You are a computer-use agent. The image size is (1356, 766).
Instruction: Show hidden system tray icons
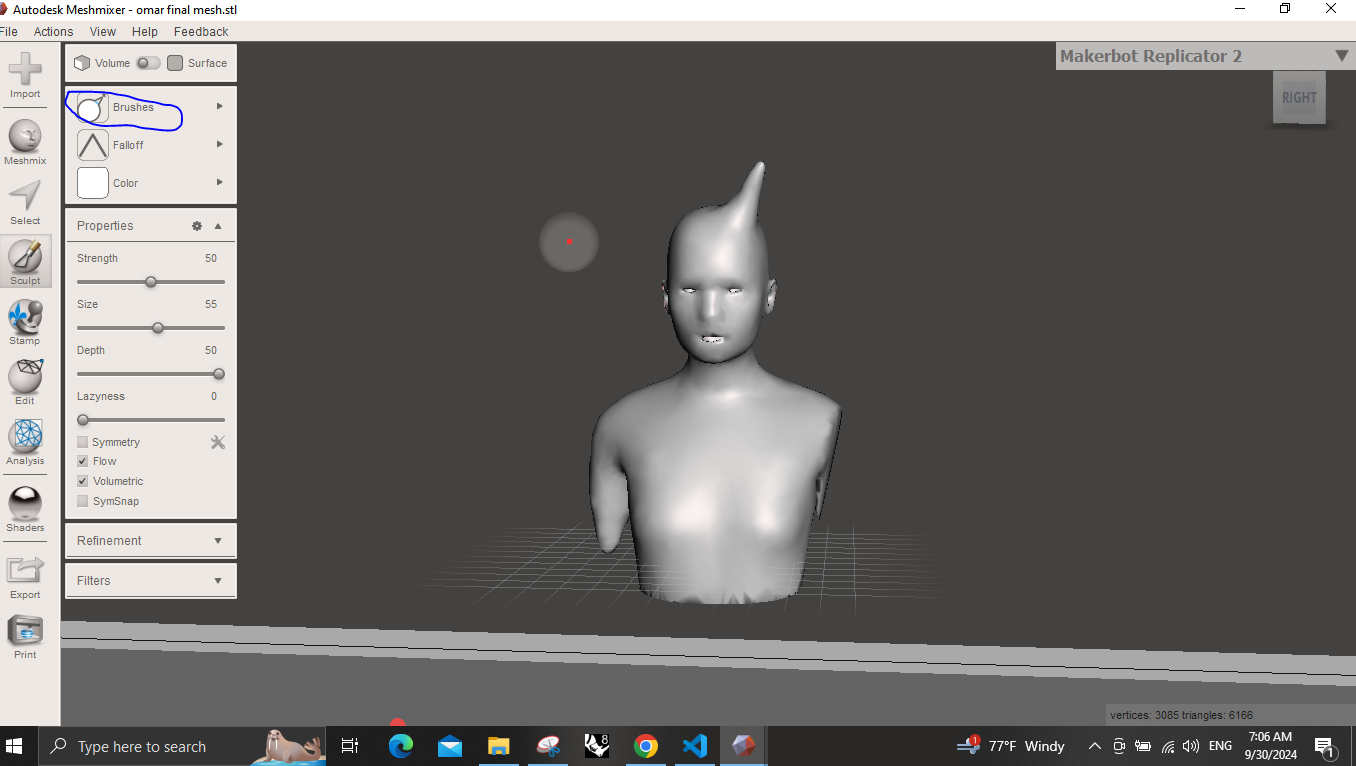[1095, 746]
